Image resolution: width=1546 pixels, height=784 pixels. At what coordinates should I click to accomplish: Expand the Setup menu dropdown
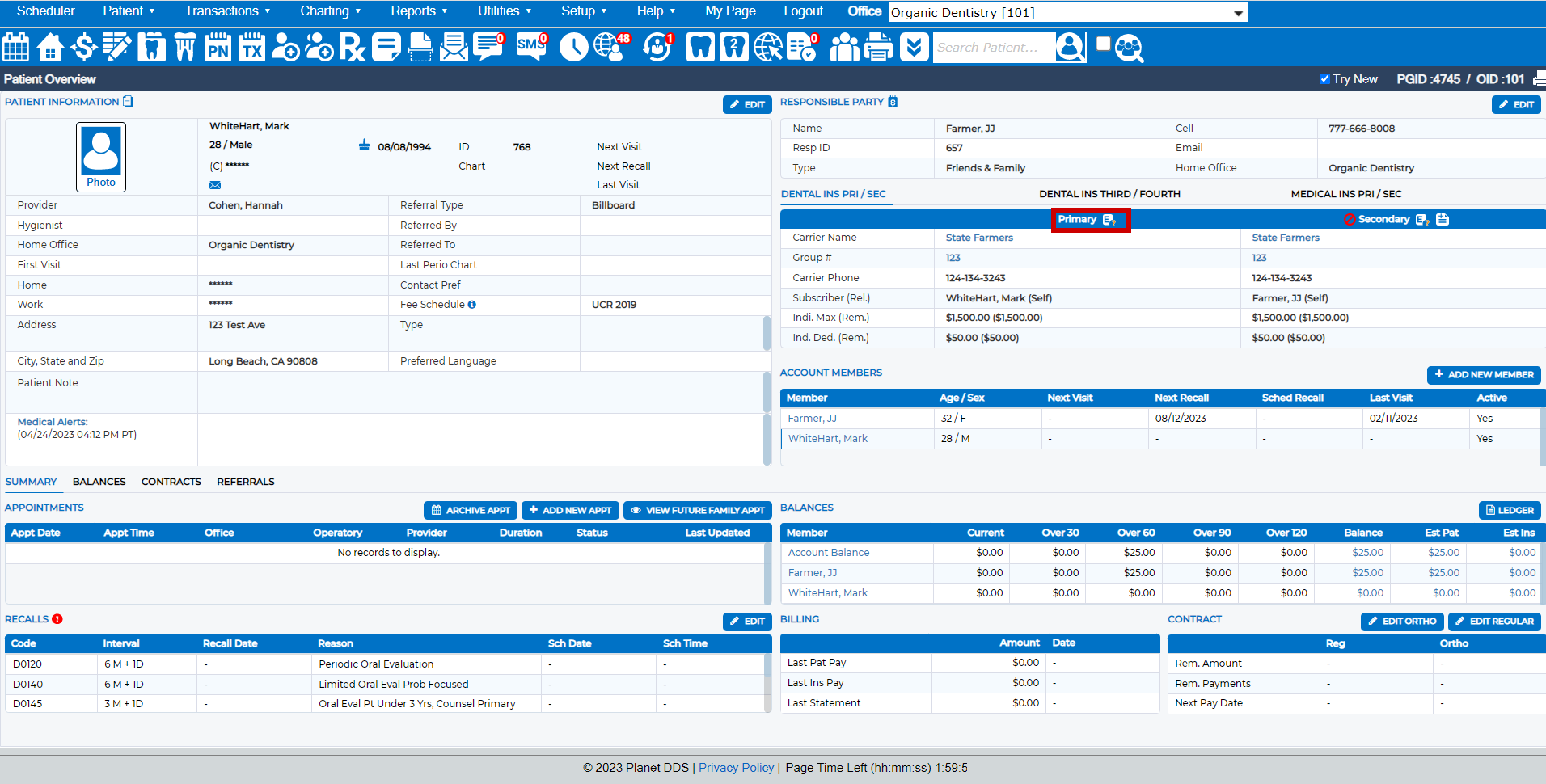584,11
